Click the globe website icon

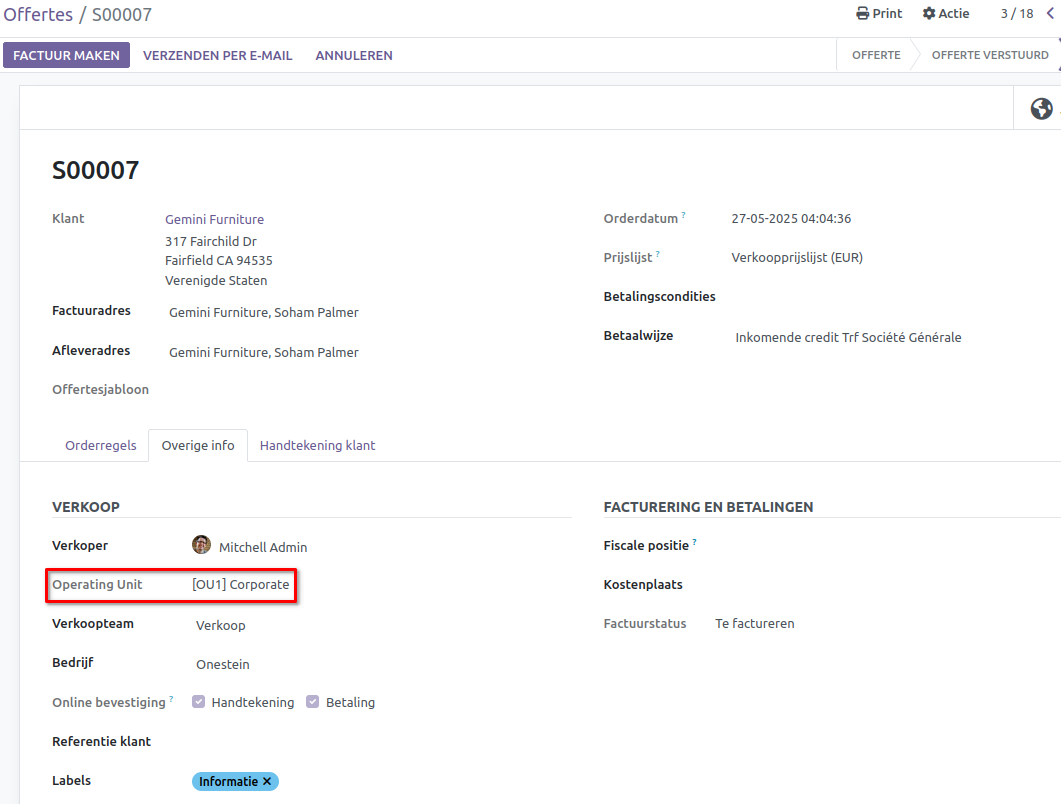pyautogui.click(x=1041, y=108)
